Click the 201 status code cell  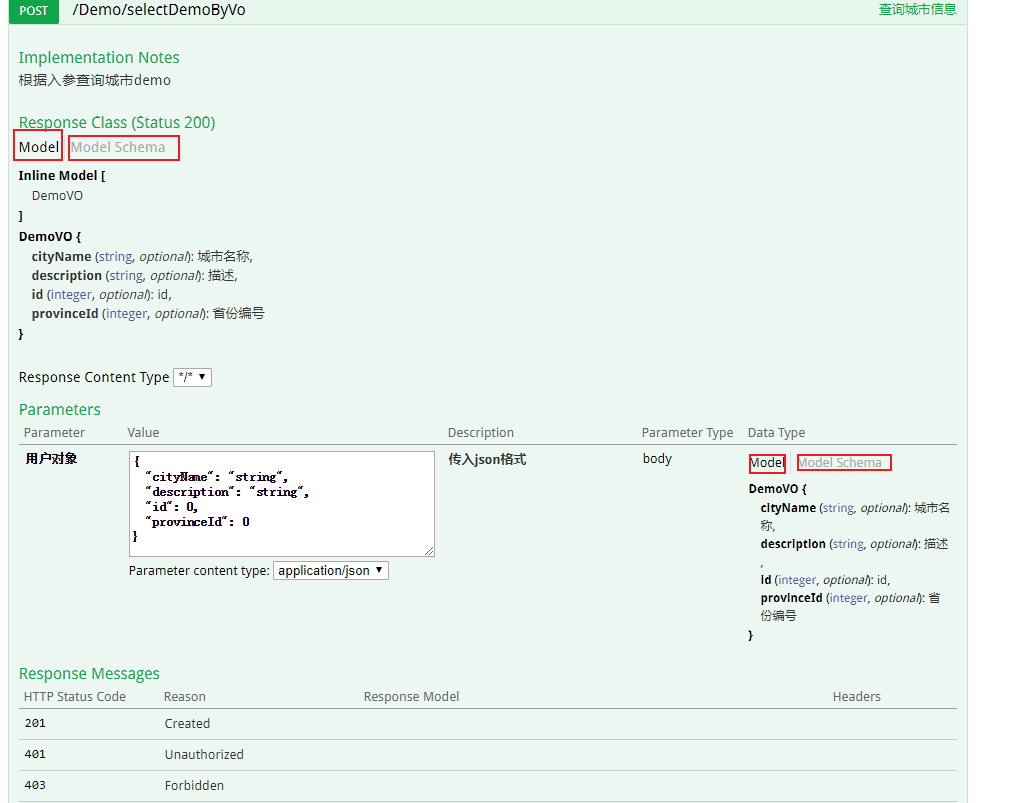point(35,723)
